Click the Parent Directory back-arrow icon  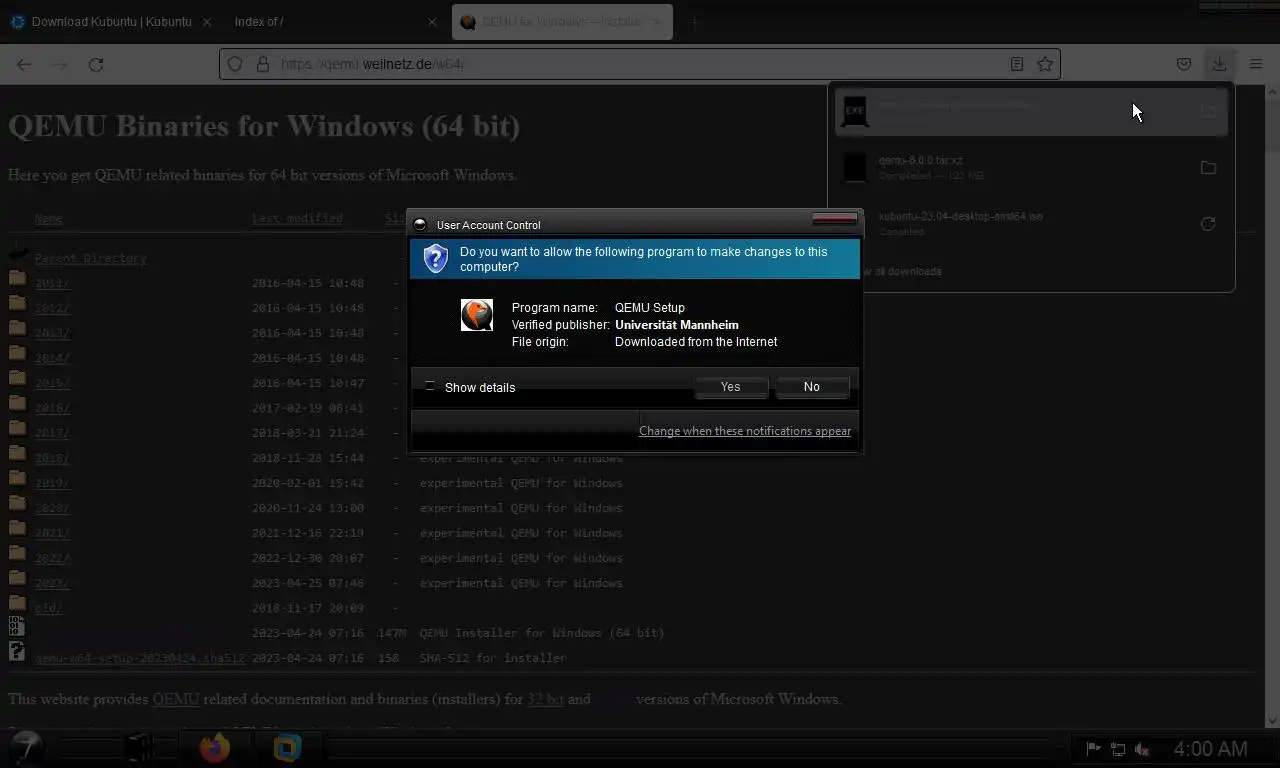click(17, 253)
